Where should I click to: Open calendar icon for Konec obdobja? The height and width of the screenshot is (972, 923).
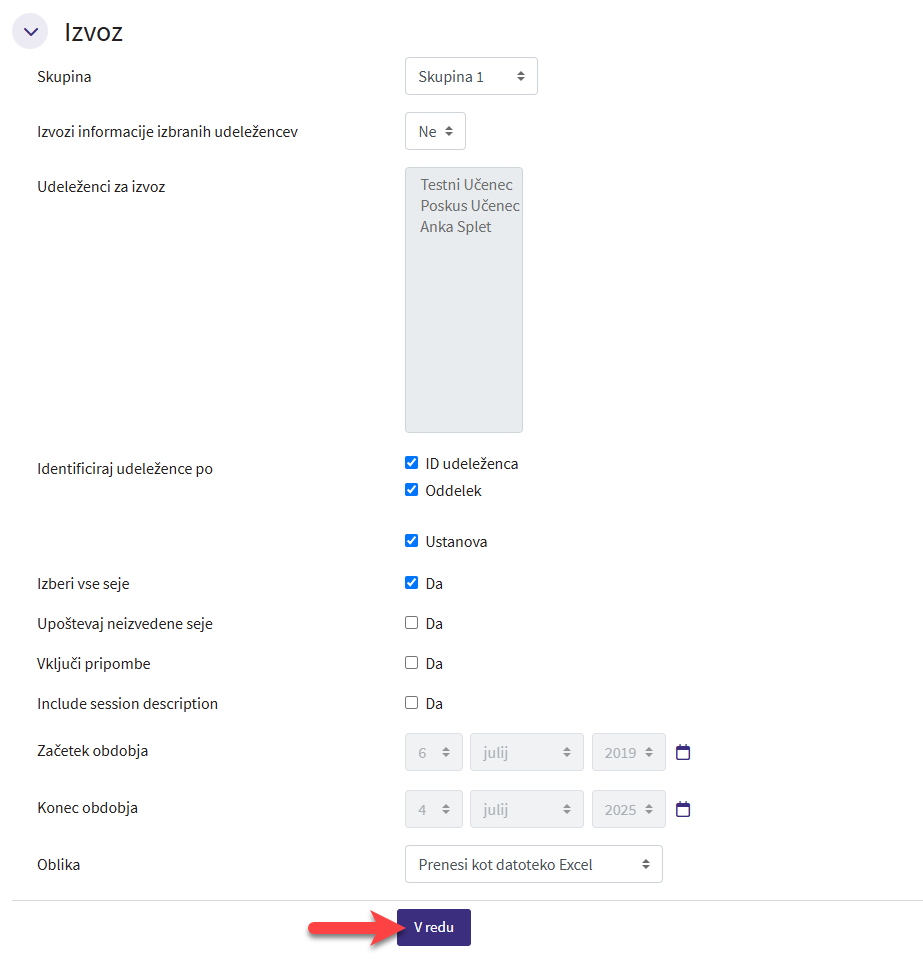pyautogui.click(x=684, y=809)
